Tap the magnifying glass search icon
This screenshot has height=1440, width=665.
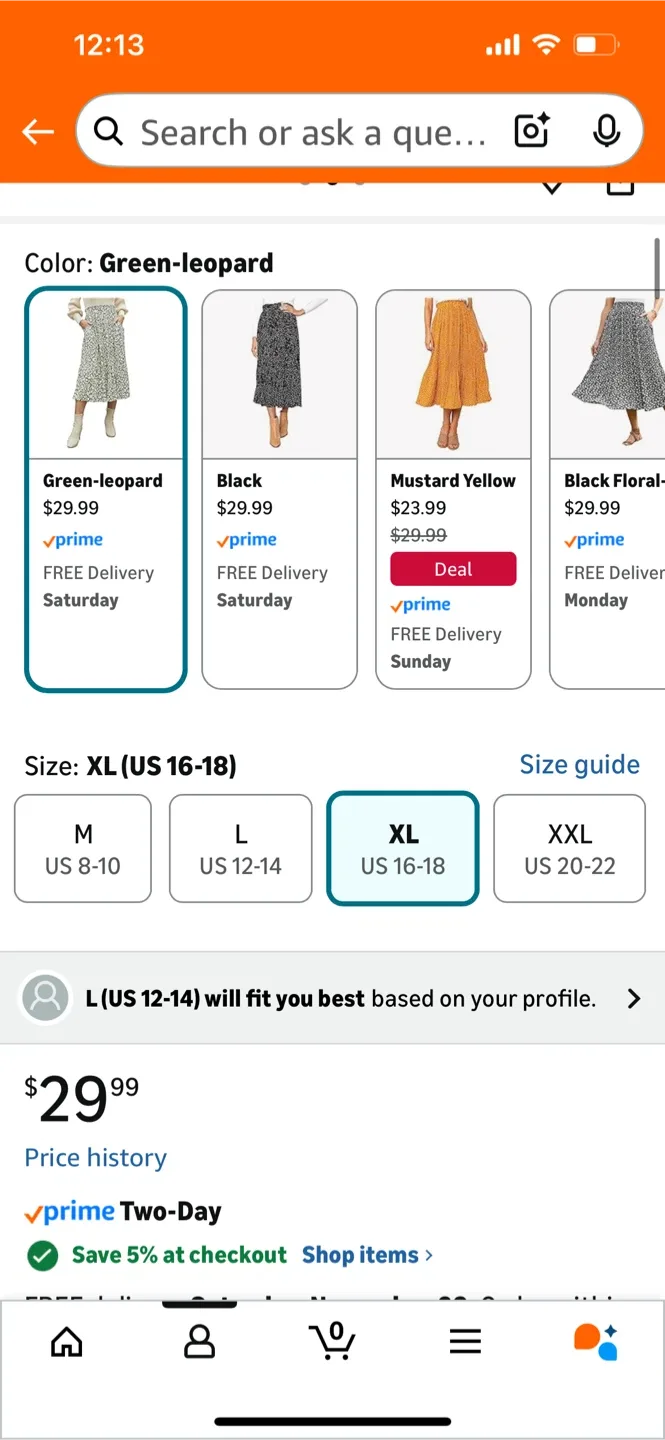pos(108,131)
